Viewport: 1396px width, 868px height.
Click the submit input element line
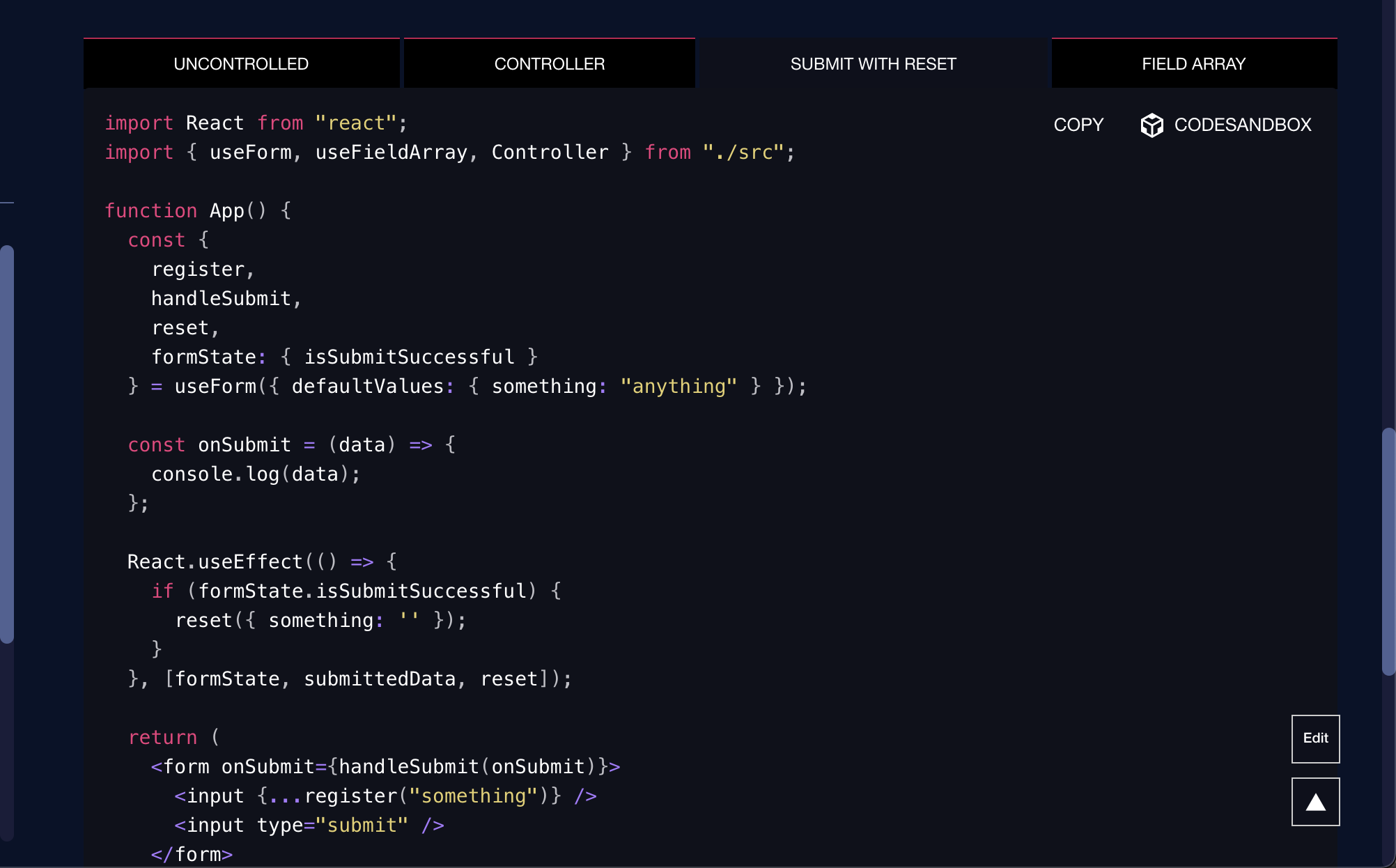click(309, 825)
